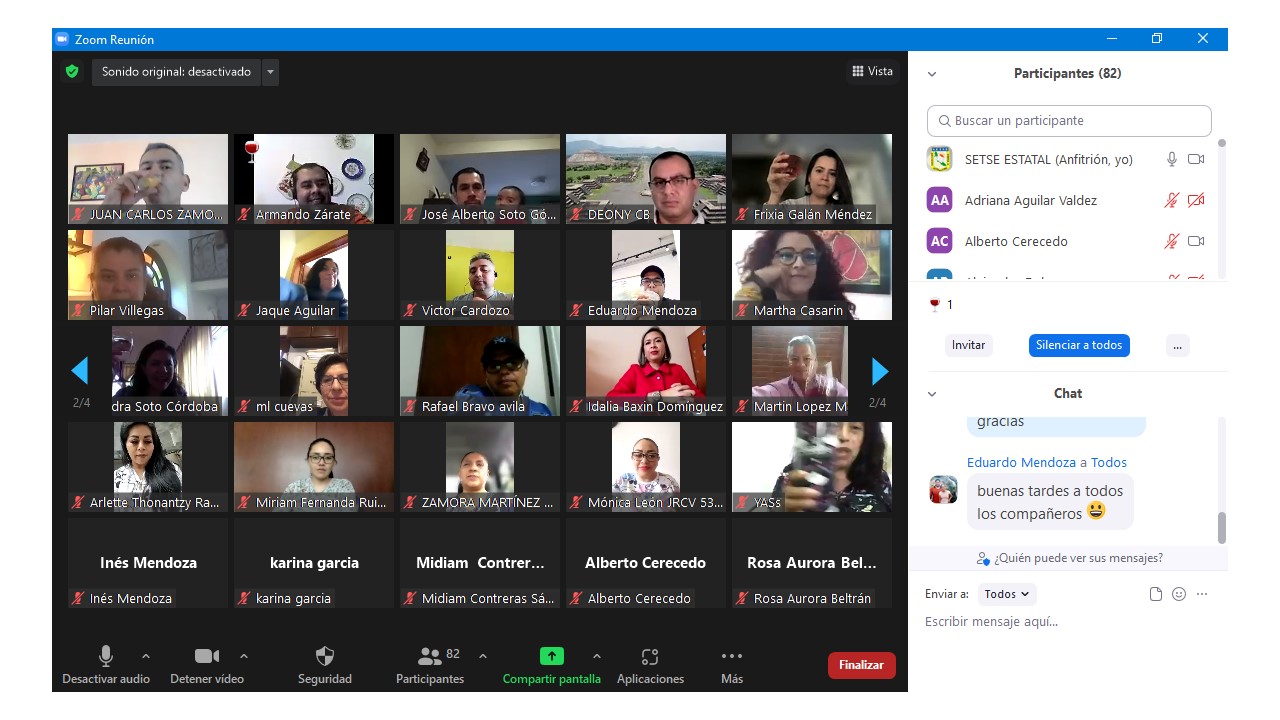
Task: Click Eduardo Mendoza sender name in chat
Action: [x=1021, y=462]
